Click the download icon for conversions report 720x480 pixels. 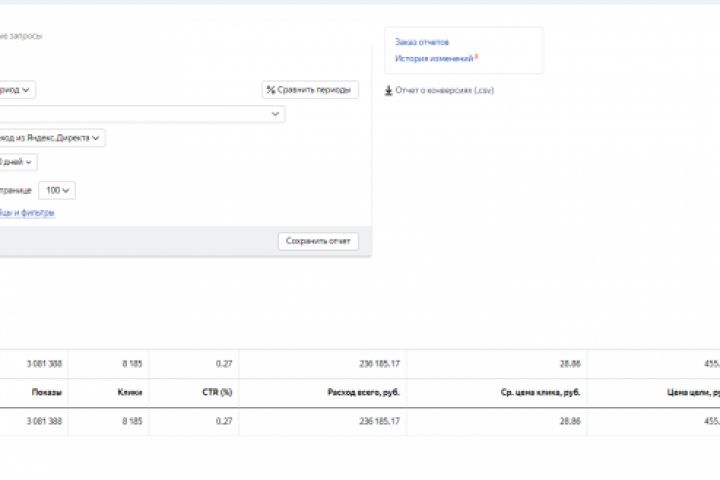tap(388, 91)
